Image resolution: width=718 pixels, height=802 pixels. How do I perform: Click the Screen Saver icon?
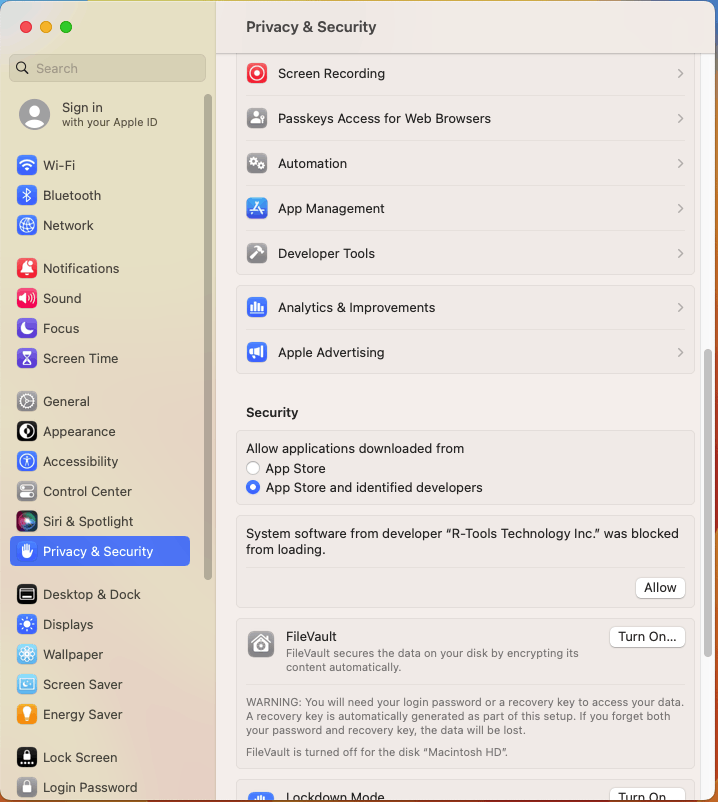pyautogui.click(x=27, y=684)
